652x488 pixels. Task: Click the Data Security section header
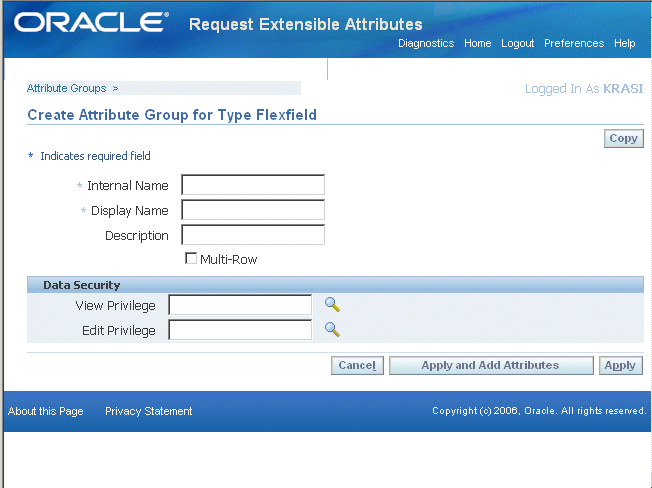coord(335,285)
